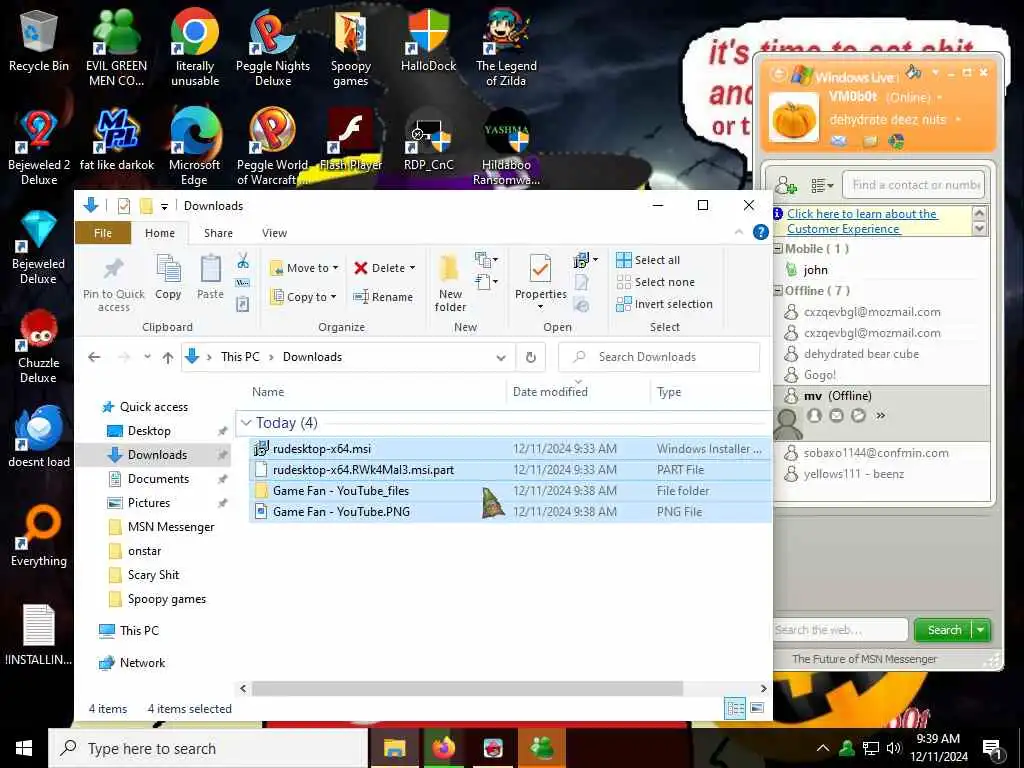Click the Select all button in ribbon

pyautogui.click(x=648, y=260)
